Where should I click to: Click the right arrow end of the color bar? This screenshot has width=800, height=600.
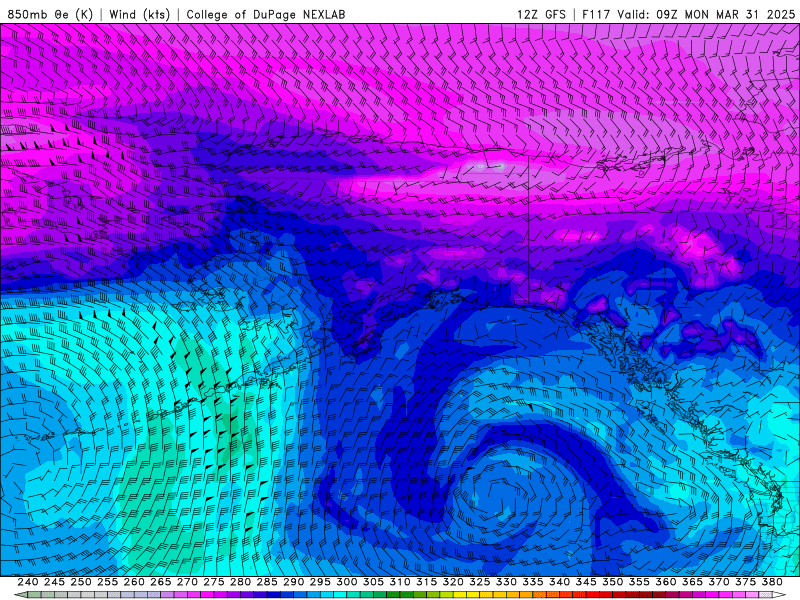click(x=779, y=595)
